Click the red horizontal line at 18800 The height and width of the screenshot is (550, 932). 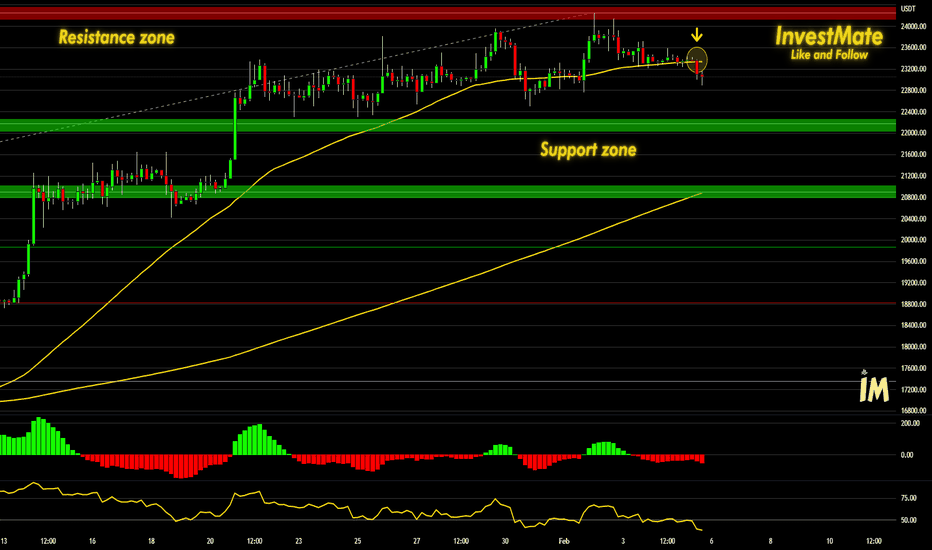(x=448, y=303)
